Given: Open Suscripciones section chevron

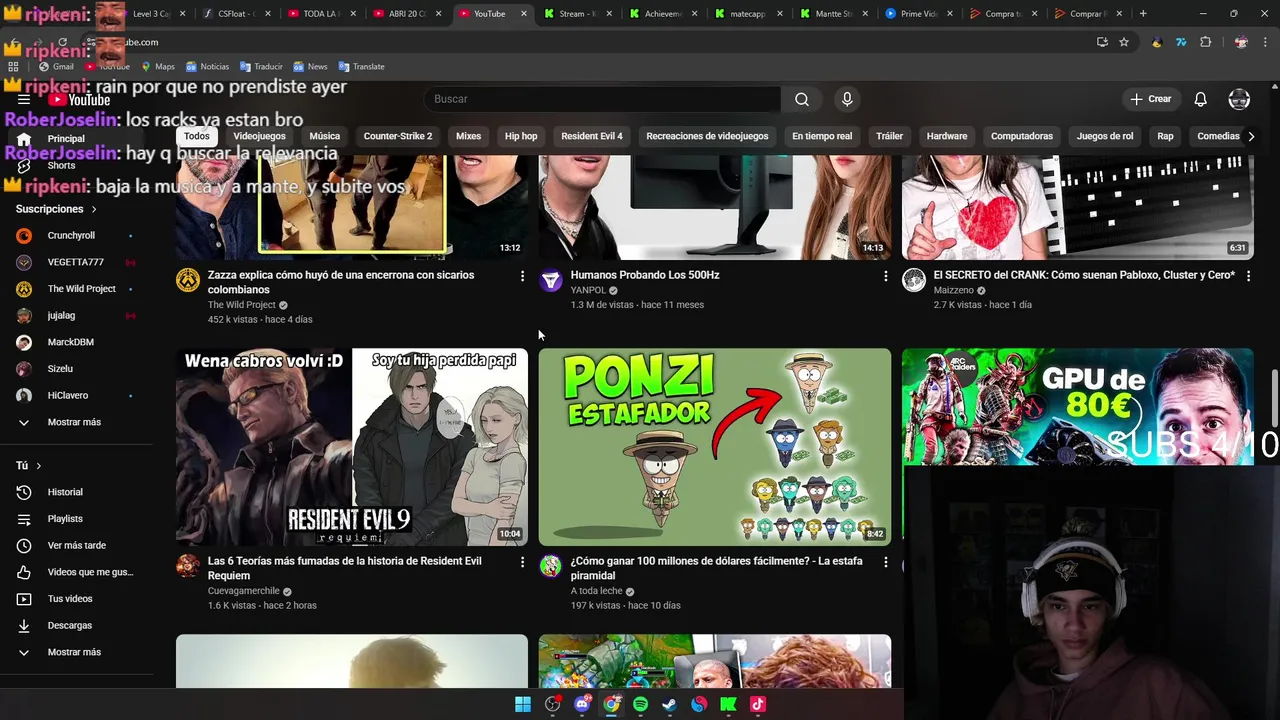Looking at the screenshot, I should click(94, 209).
